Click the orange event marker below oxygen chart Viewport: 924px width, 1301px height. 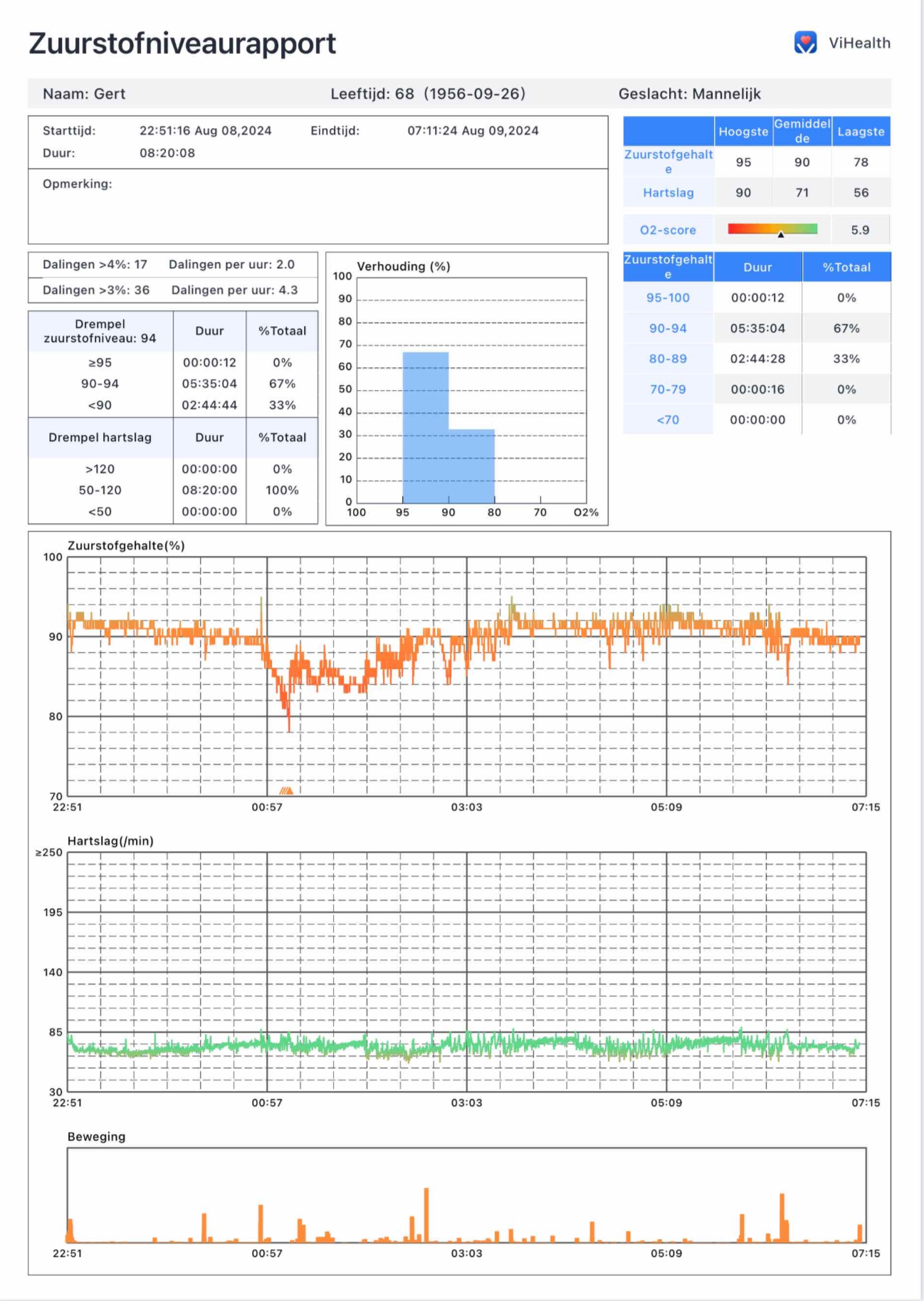tap(286, 790)
